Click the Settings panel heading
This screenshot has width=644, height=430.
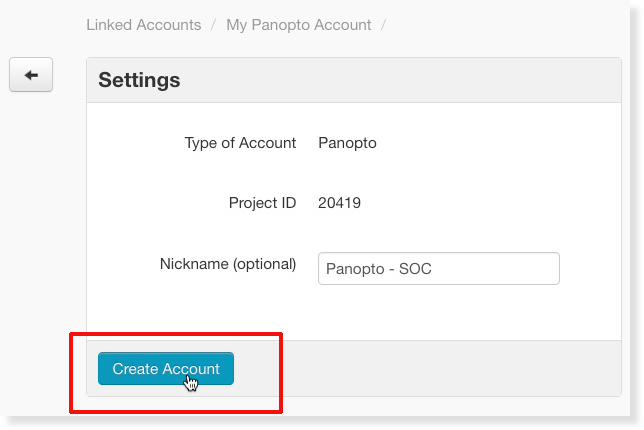coord(139,80)
